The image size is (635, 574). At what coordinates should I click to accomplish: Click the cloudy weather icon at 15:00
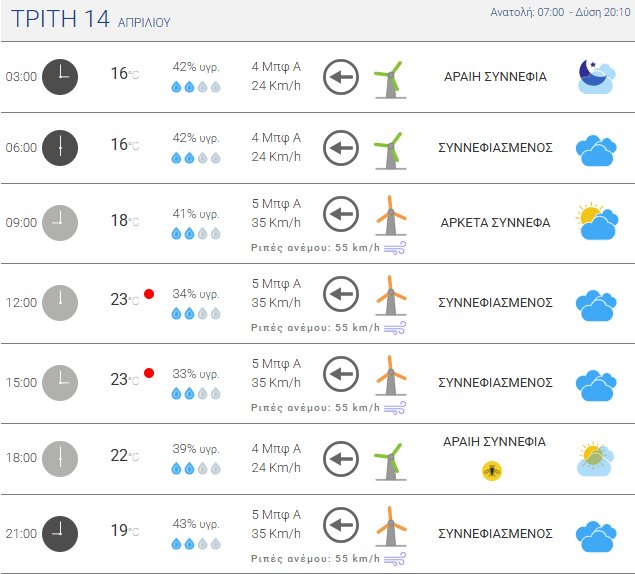coord(595,384)
